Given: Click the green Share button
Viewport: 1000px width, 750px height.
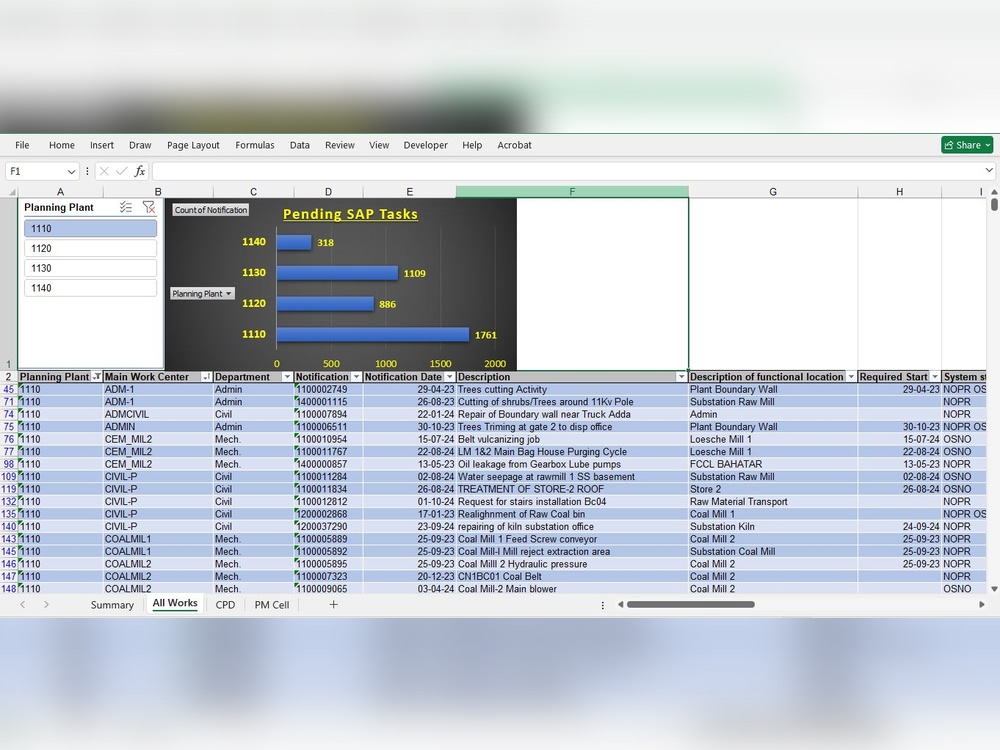Looking at the screenshot, I should tap(965, 145).
